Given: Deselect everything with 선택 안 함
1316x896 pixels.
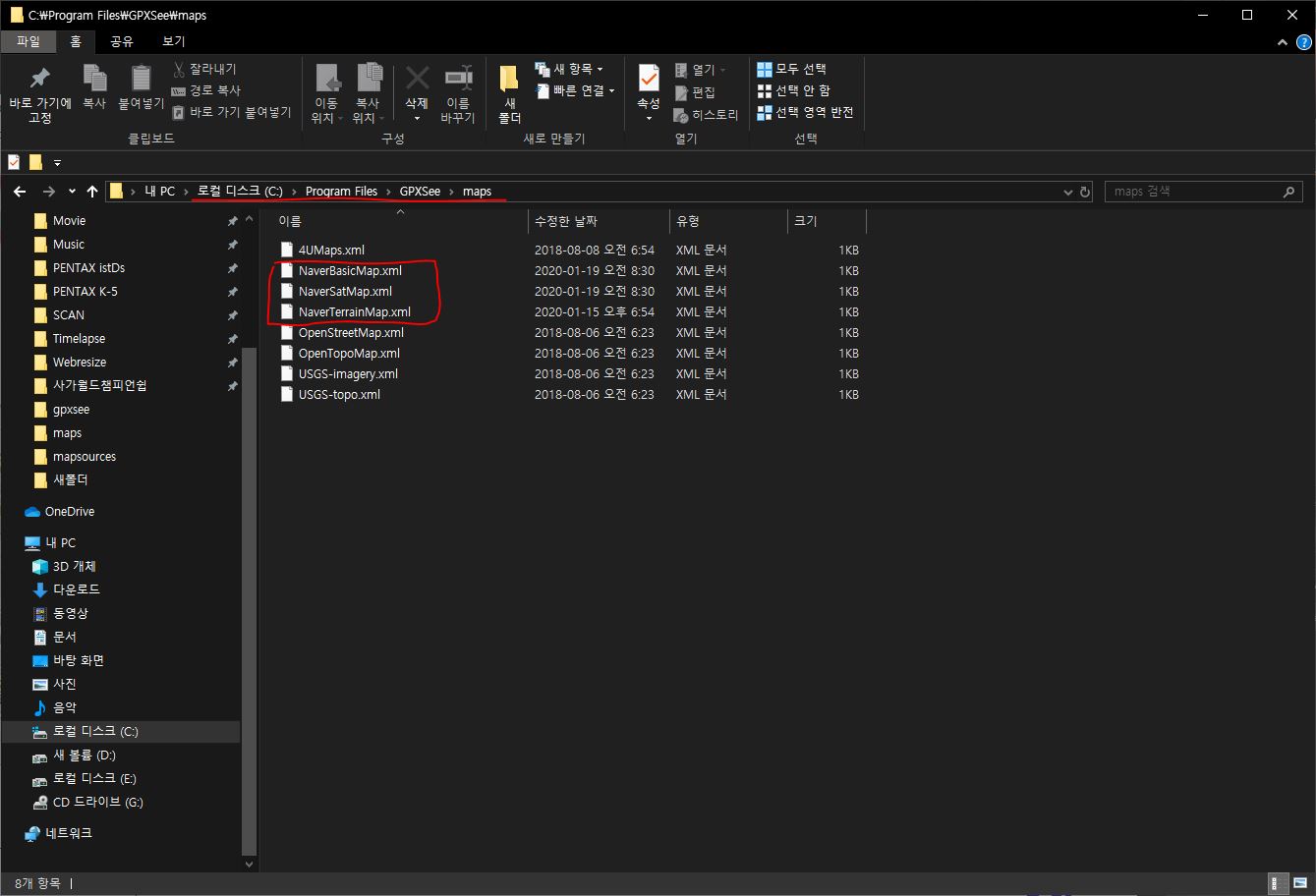Looking at the screenshot, I should [x=794, y=90].
